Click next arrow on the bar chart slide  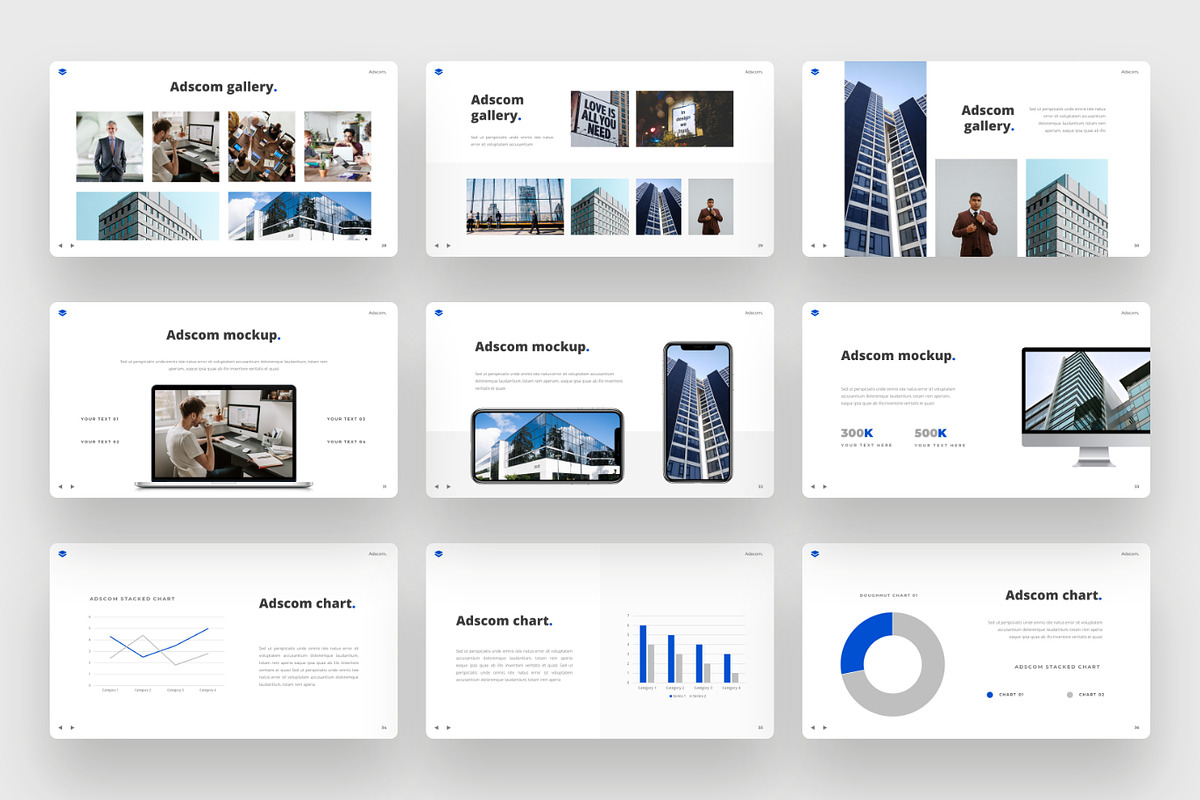tap(448, 727)
